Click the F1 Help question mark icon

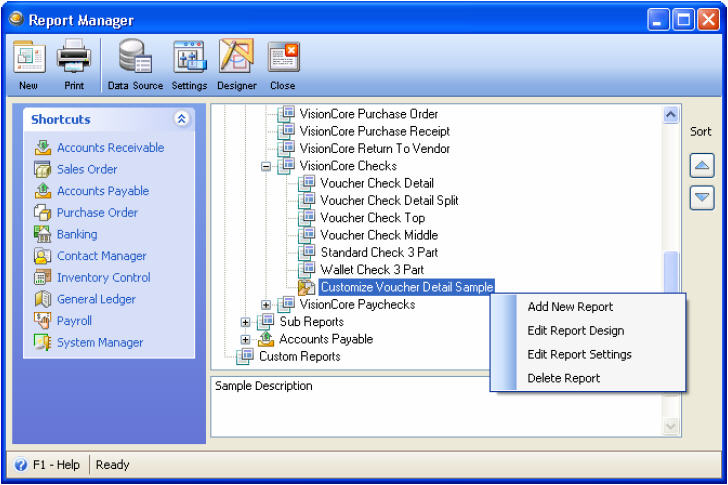tap(21, 465)
